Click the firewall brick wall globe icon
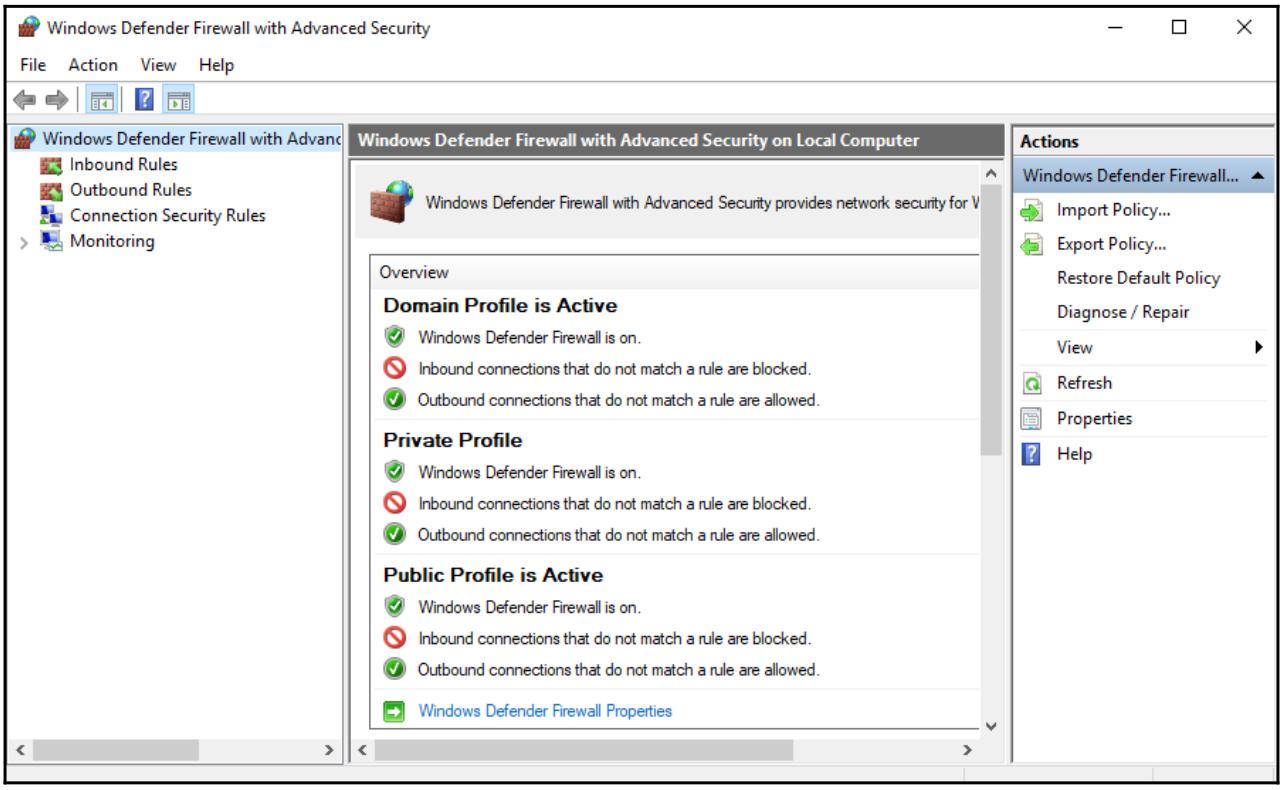The image size is (1285, 790). [390, 201]
